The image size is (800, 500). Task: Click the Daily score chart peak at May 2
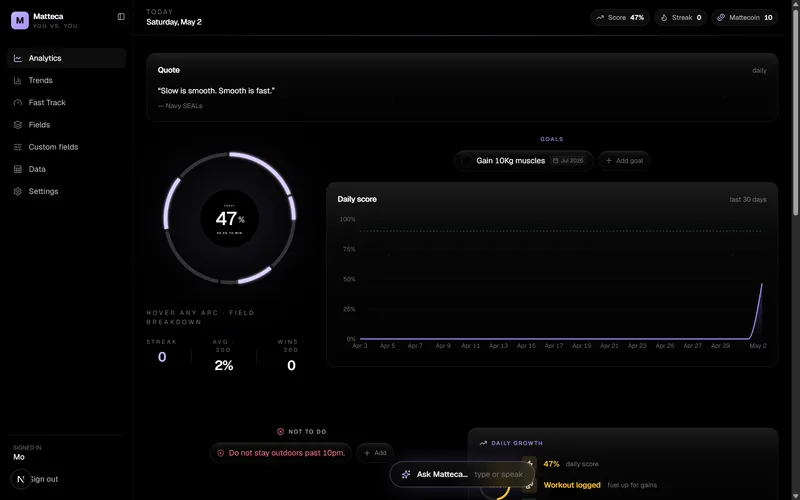pyautogui.click(x=762, y=284)
